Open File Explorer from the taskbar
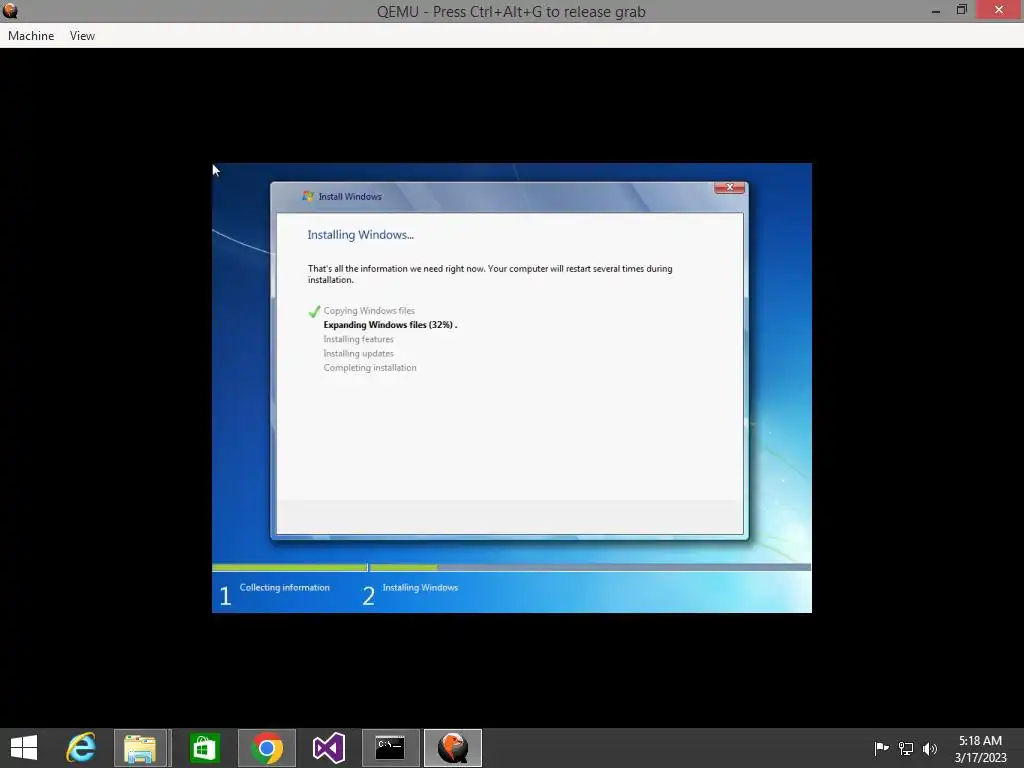The height and width of the screenshot is (768, 1024). [140, 748]
